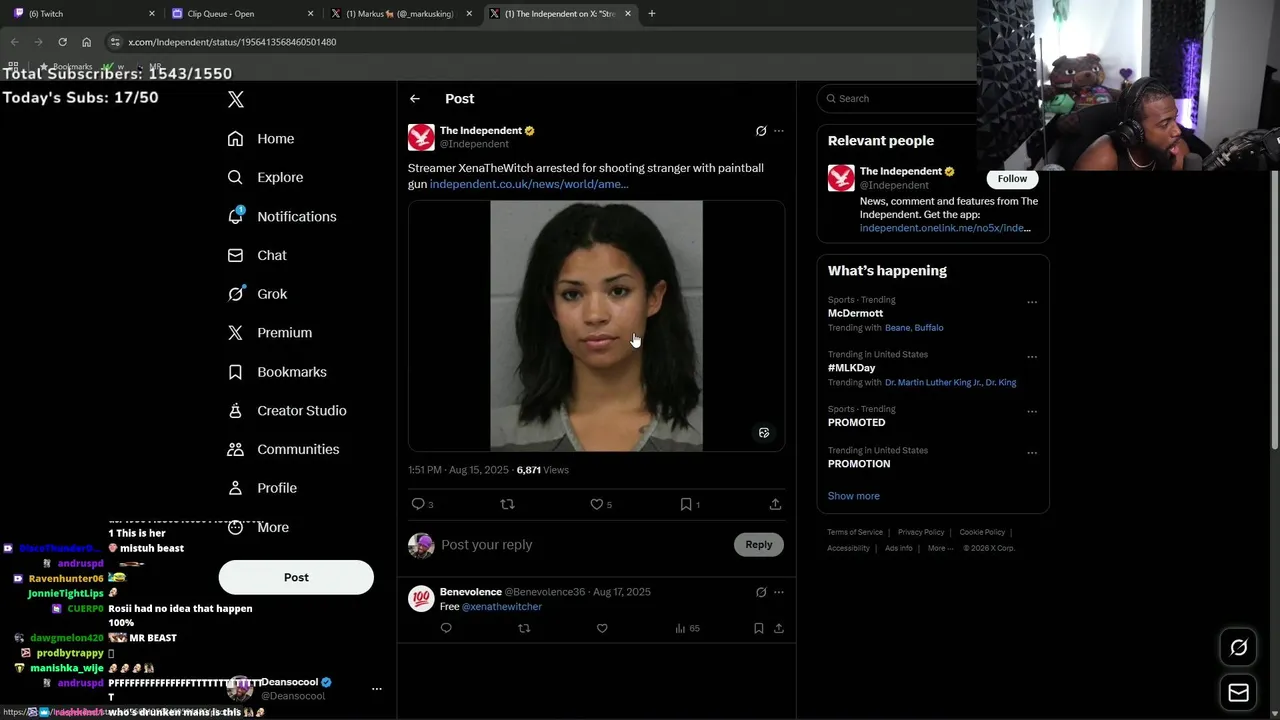Viewport: 1280px width, 720px height.
Task: Go back using the post header arrow
Action: (x=415, y=99)
